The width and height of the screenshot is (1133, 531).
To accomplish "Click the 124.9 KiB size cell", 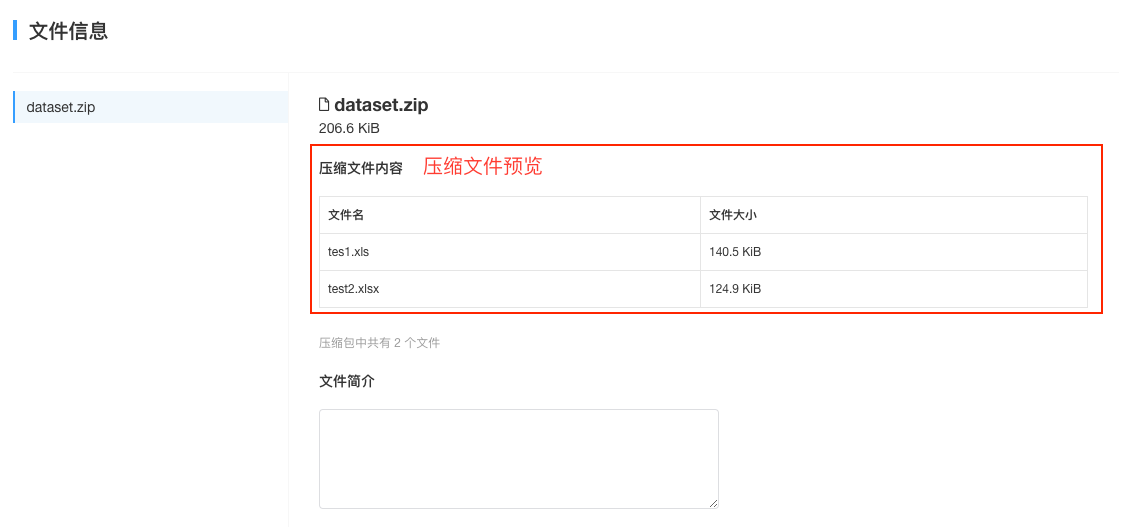I will click(x=894, y=288).
